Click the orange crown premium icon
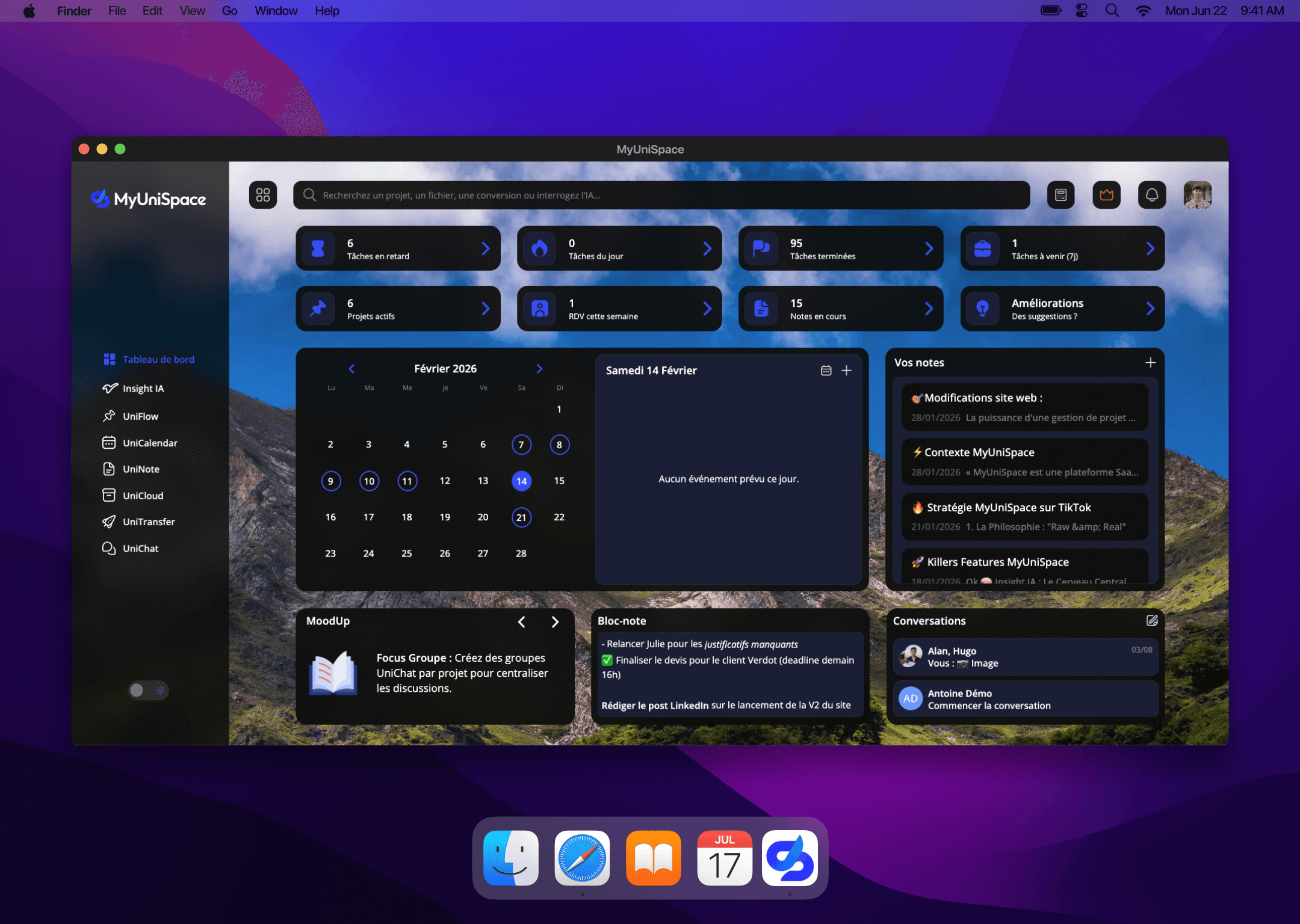 (1106, 195)
